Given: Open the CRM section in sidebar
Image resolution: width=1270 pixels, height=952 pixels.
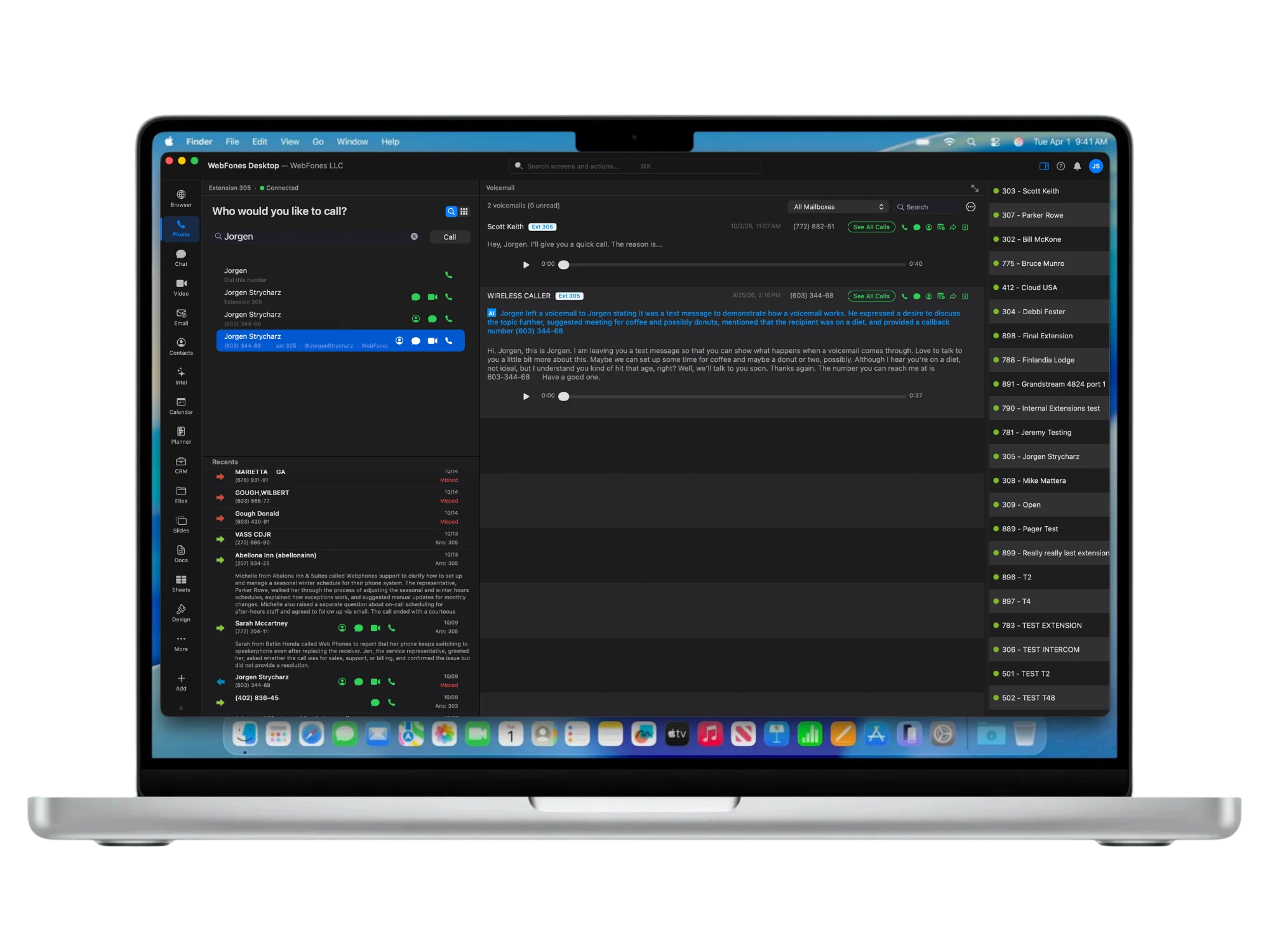Looking at the screenshot, I should coord(181,465).
